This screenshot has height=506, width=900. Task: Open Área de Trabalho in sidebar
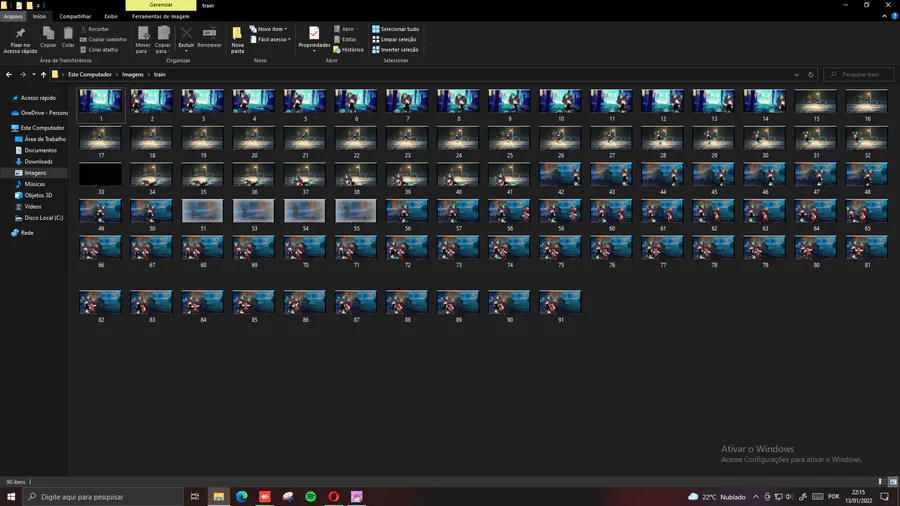pyautogui.click(x=40, y=139)
